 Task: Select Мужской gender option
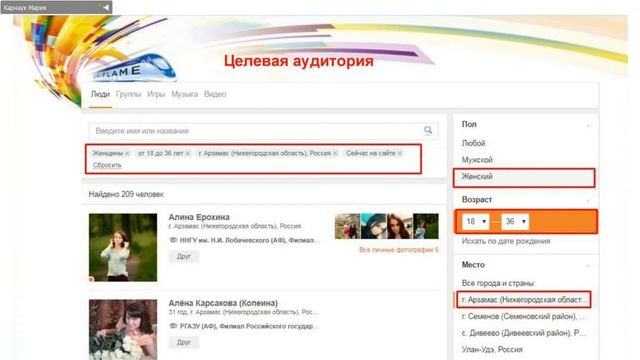coord(477,160)
